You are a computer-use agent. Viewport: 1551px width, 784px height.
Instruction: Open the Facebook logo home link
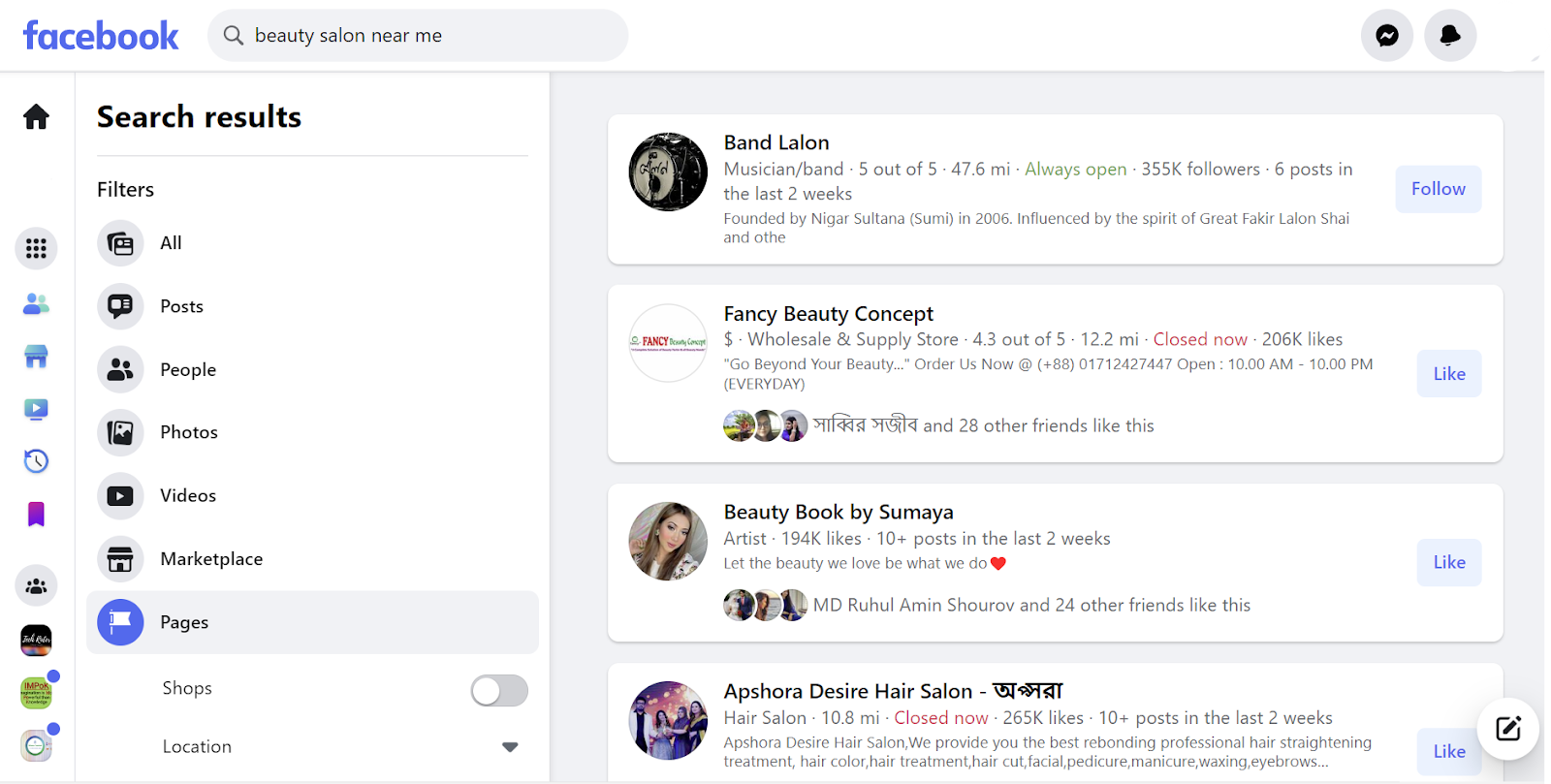point(101,36)
